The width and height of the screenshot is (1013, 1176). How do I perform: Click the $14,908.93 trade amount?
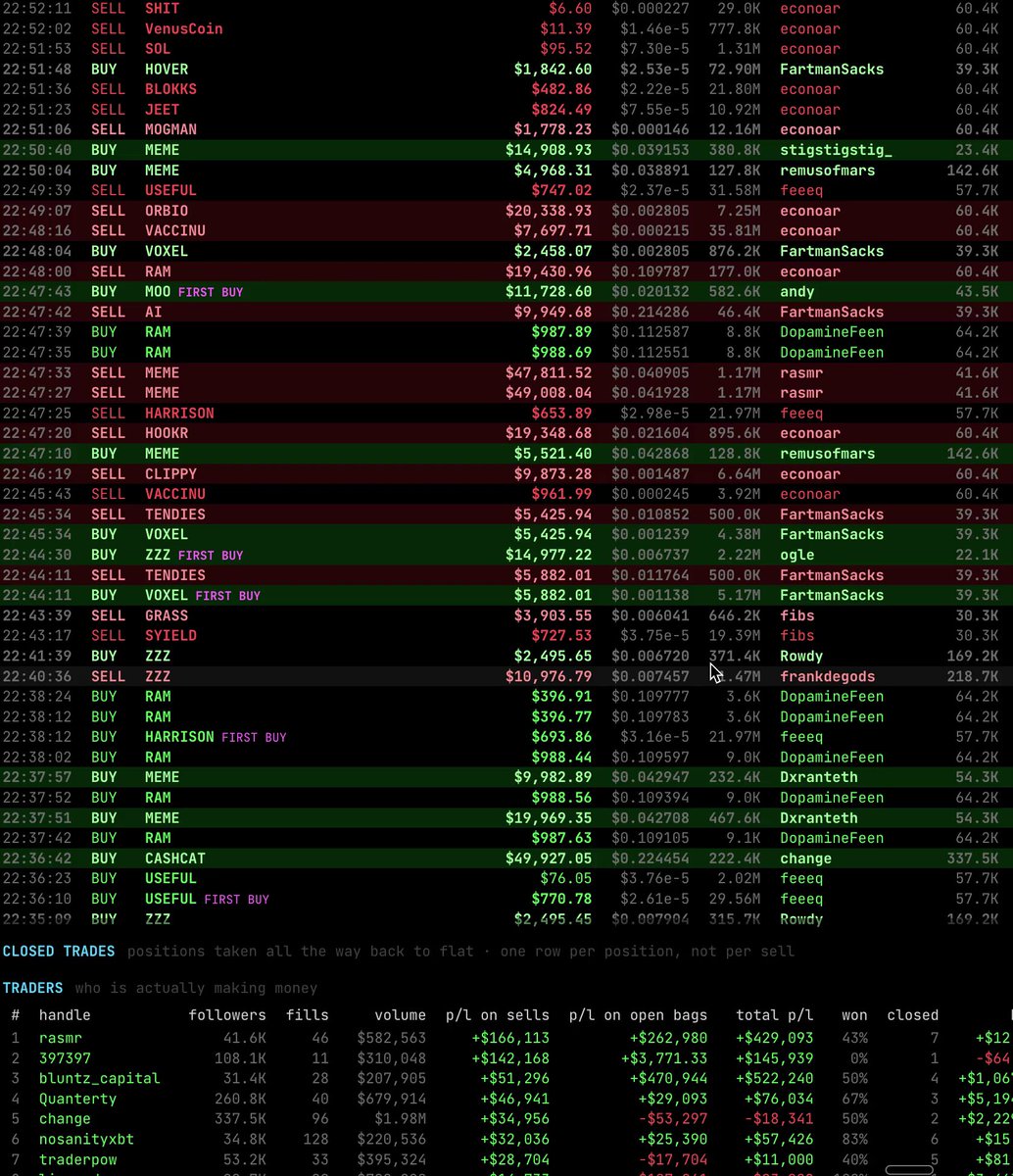[x=549, y=150]
